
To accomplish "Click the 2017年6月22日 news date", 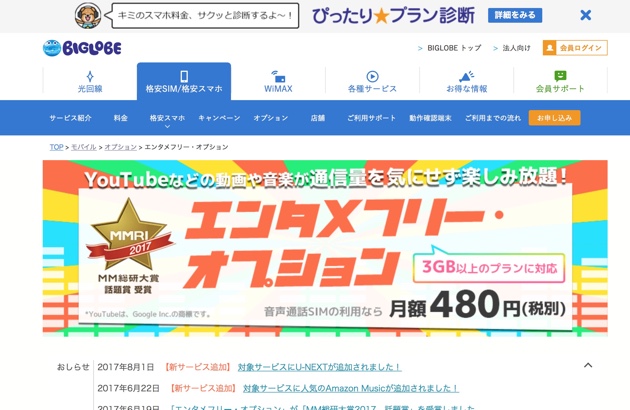I will (129, 388).
